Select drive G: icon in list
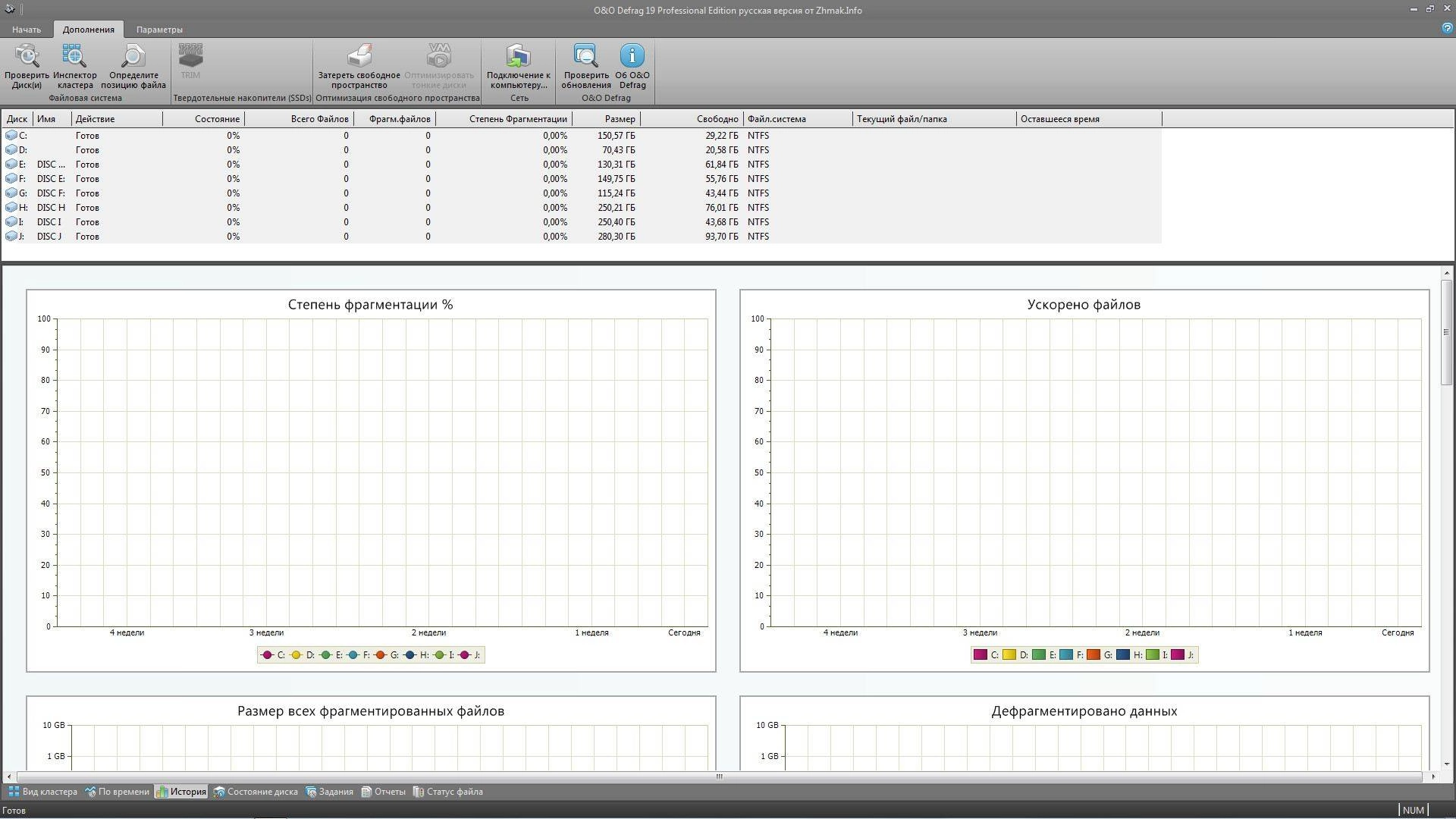The height and width of the screenshot is (819, 1456). [x=11, y=193]
